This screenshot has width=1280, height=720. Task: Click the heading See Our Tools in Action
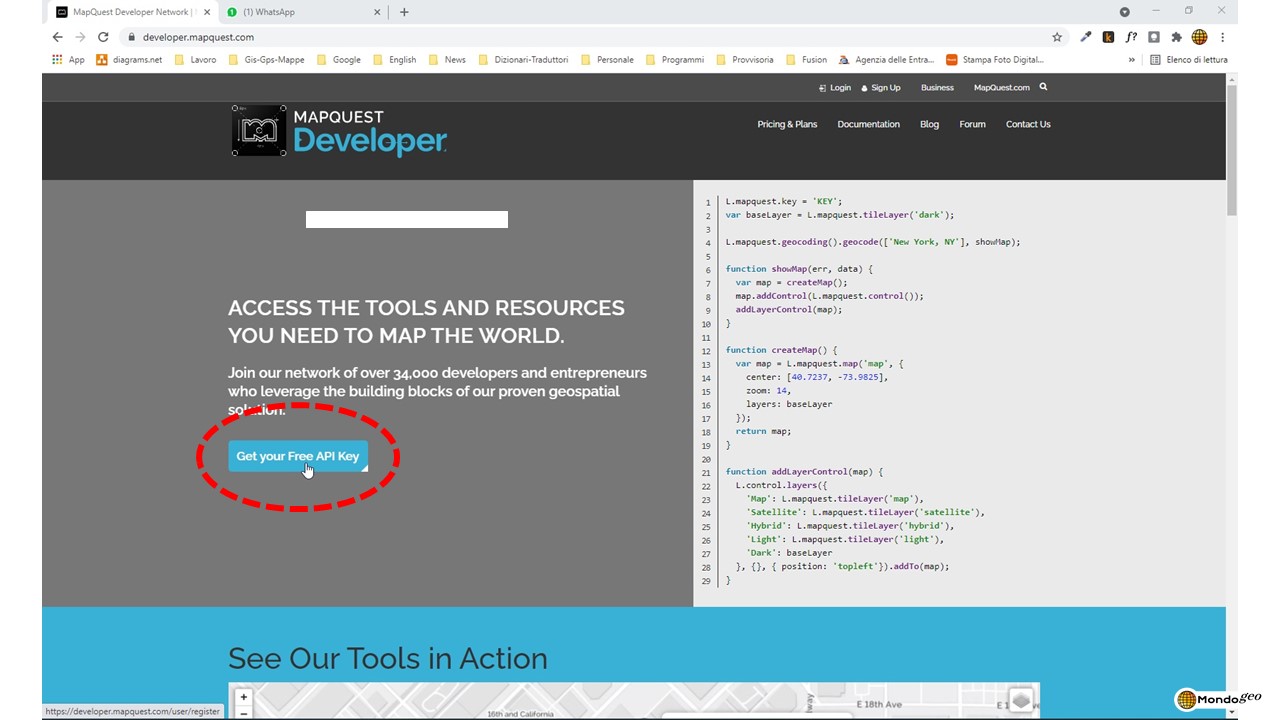pyautogui.click(x=388, y=658)
